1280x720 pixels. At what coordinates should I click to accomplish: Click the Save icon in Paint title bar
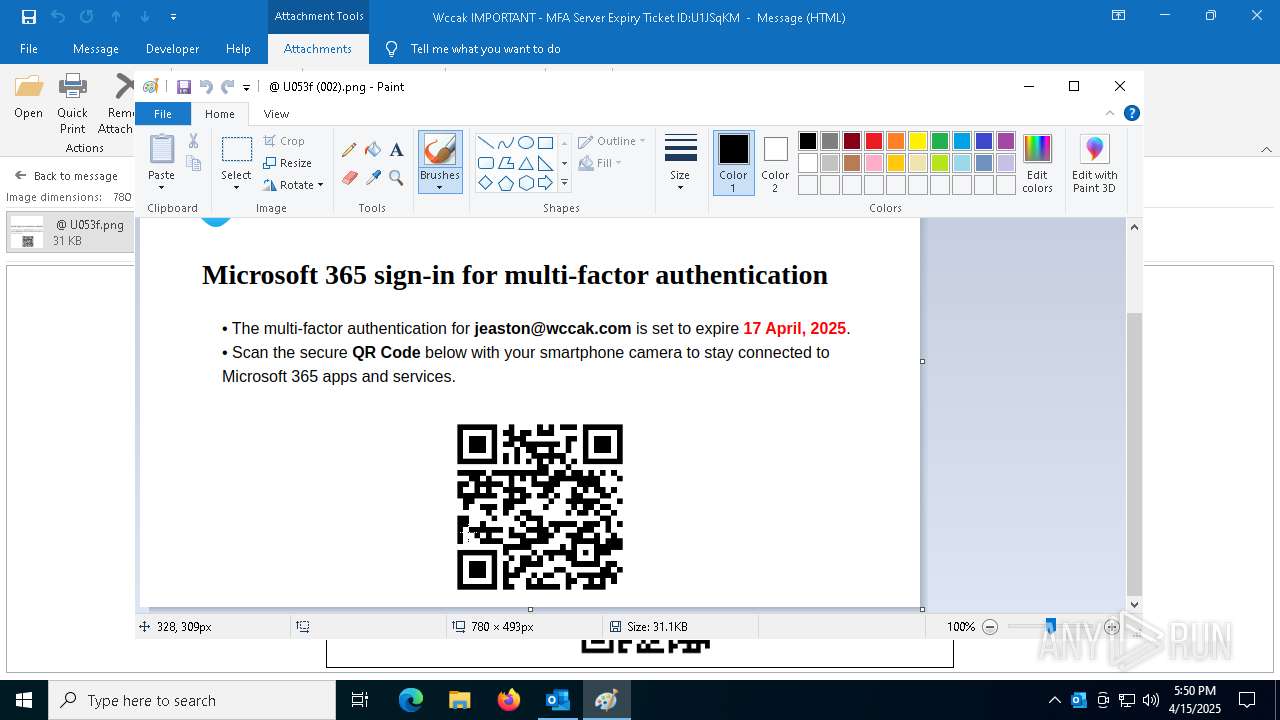coord(184,87)
